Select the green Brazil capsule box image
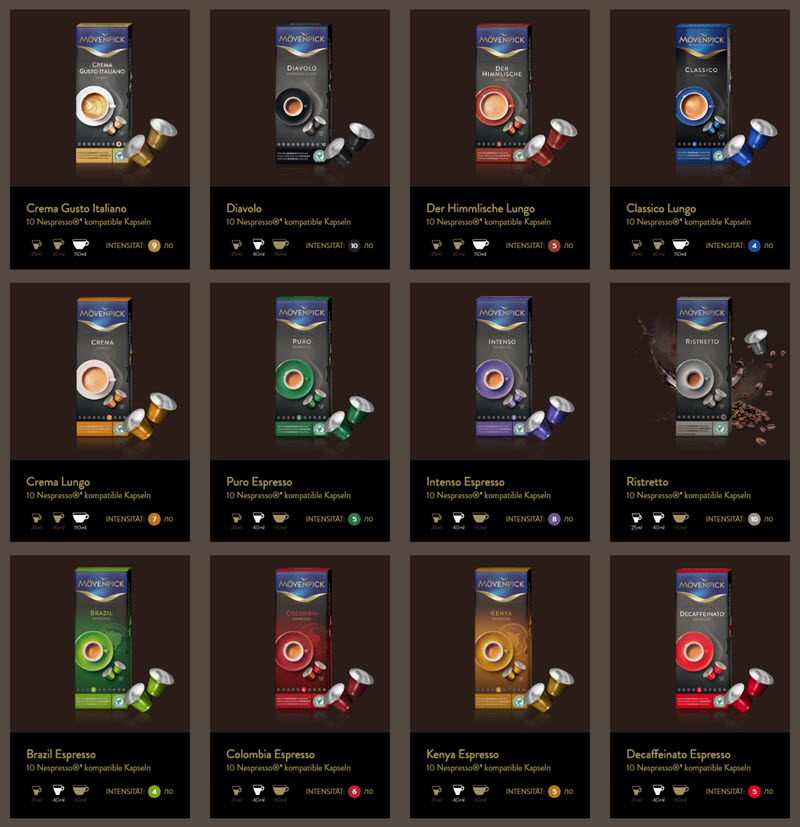This screenshot has width=800, height=827. click(103, 639)
